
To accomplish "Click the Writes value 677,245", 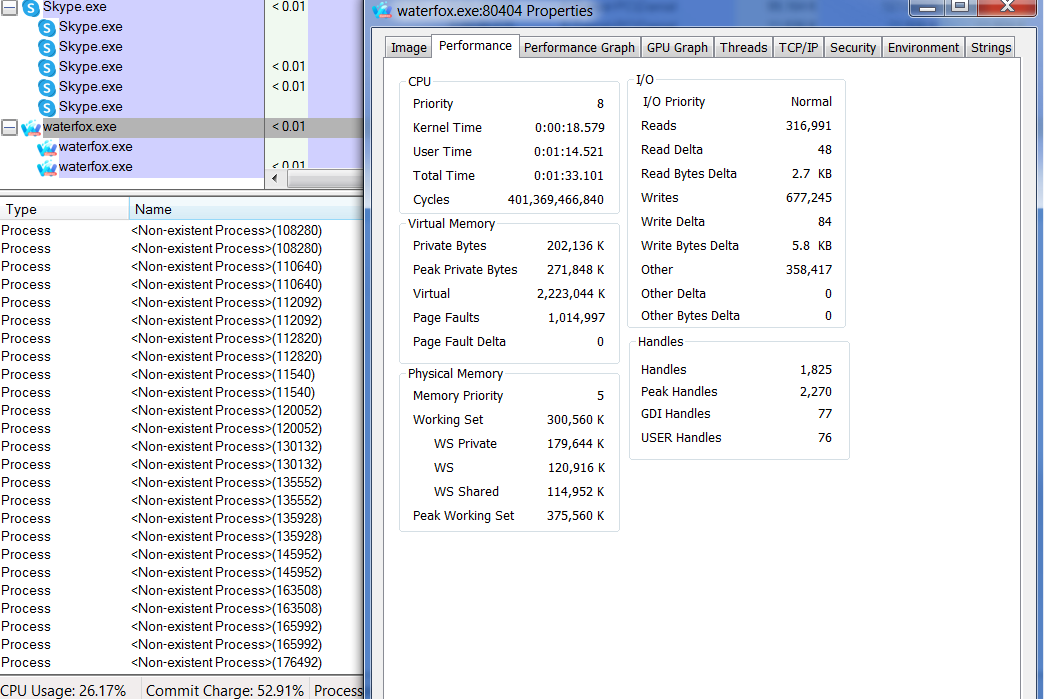I will 808,198.
